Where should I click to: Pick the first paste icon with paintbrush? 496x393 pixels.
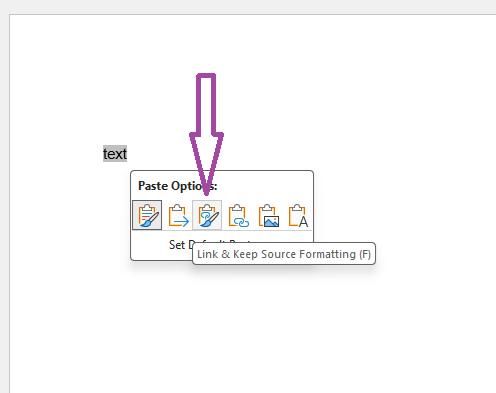pyautogui.click(x=147, y=215)
